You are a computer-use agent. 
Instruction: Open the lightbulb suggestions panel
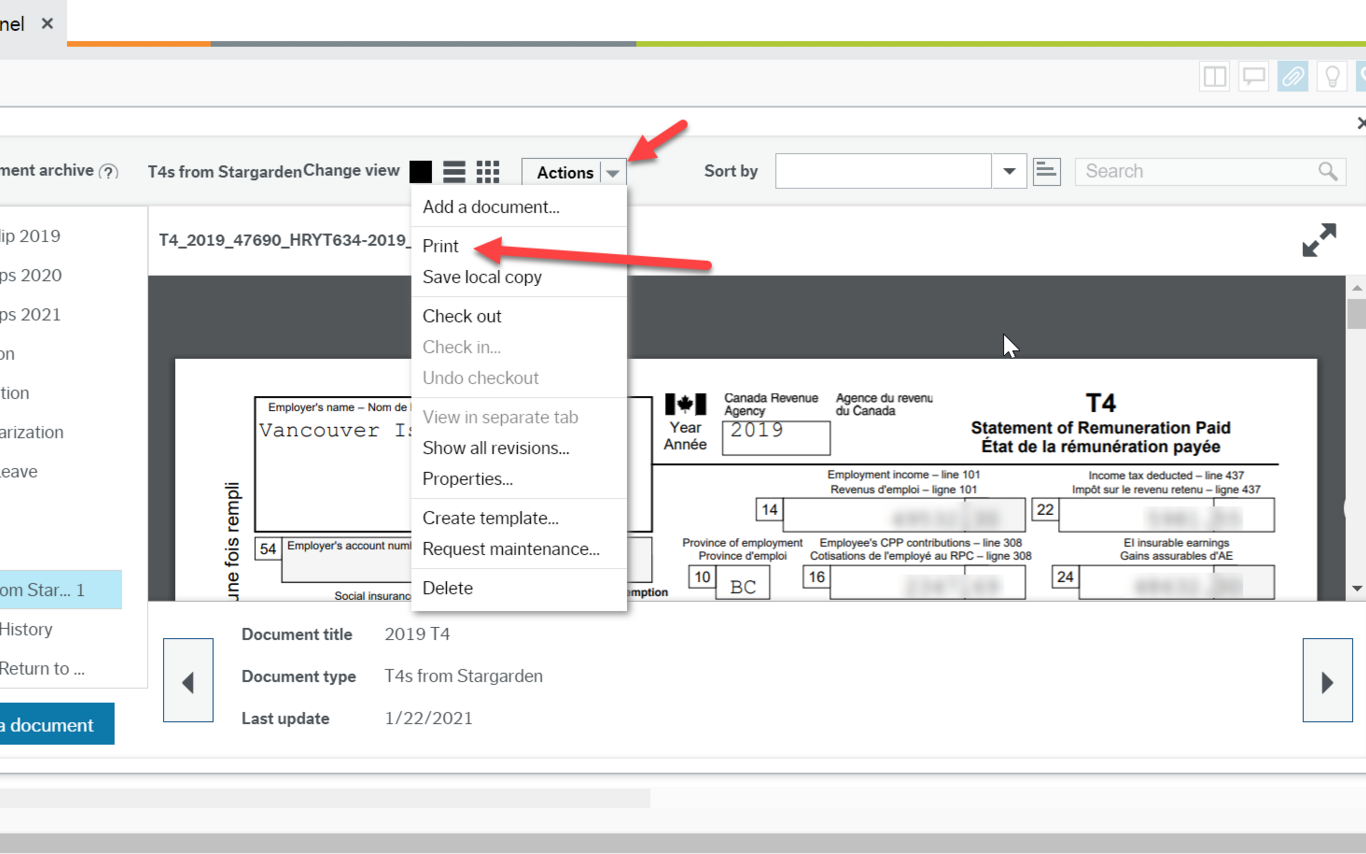[1332, 76]
